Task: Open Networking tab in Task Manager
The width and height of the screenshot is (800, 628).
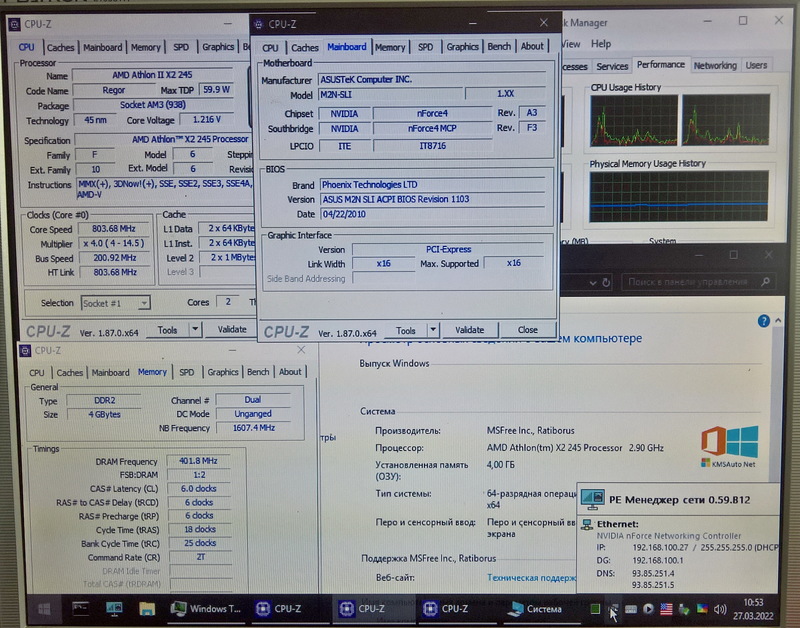Action: pos(715,65)
